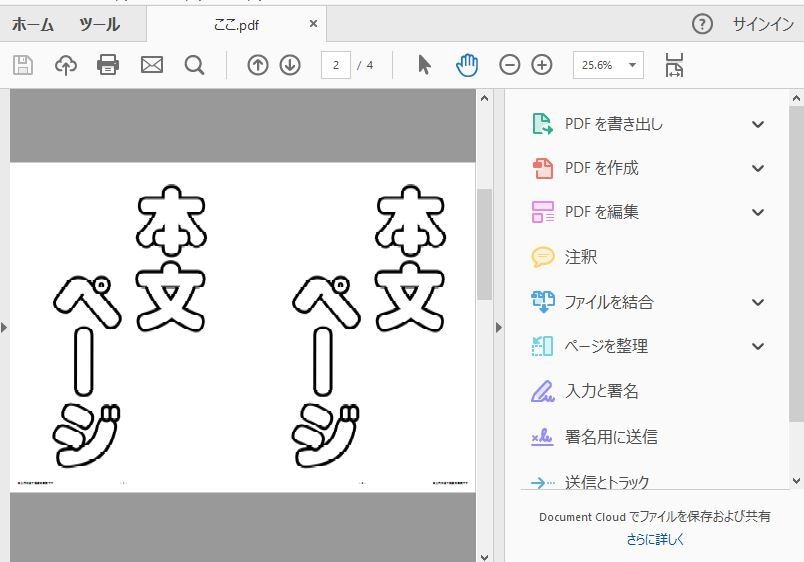Zoom in with the plus icon
The image size is (804, 562).
tap(542, 65)
